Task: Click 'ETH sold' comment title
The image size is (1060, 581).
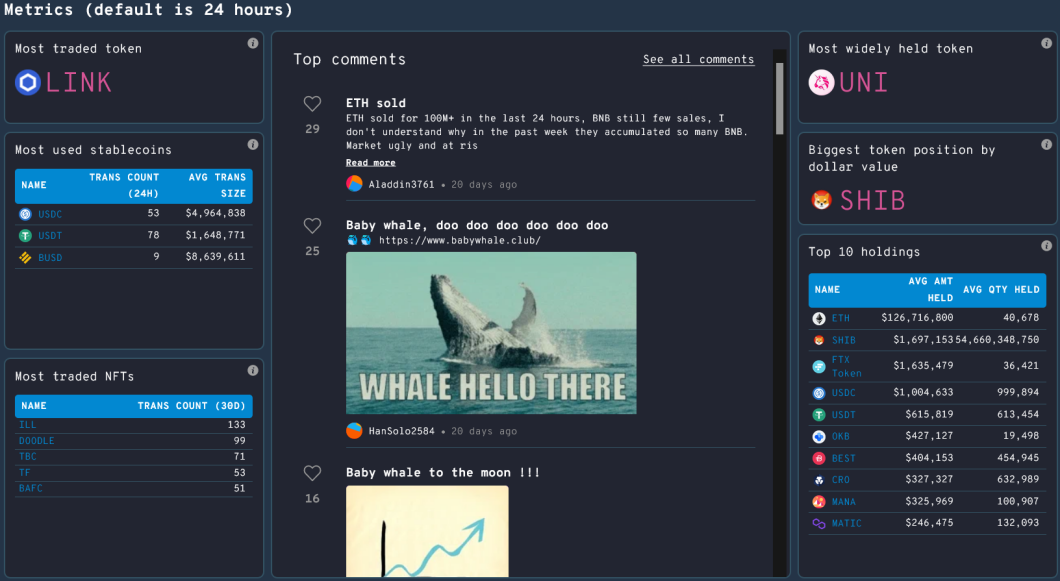Action: pyautogui.click(x=376, y=103)
